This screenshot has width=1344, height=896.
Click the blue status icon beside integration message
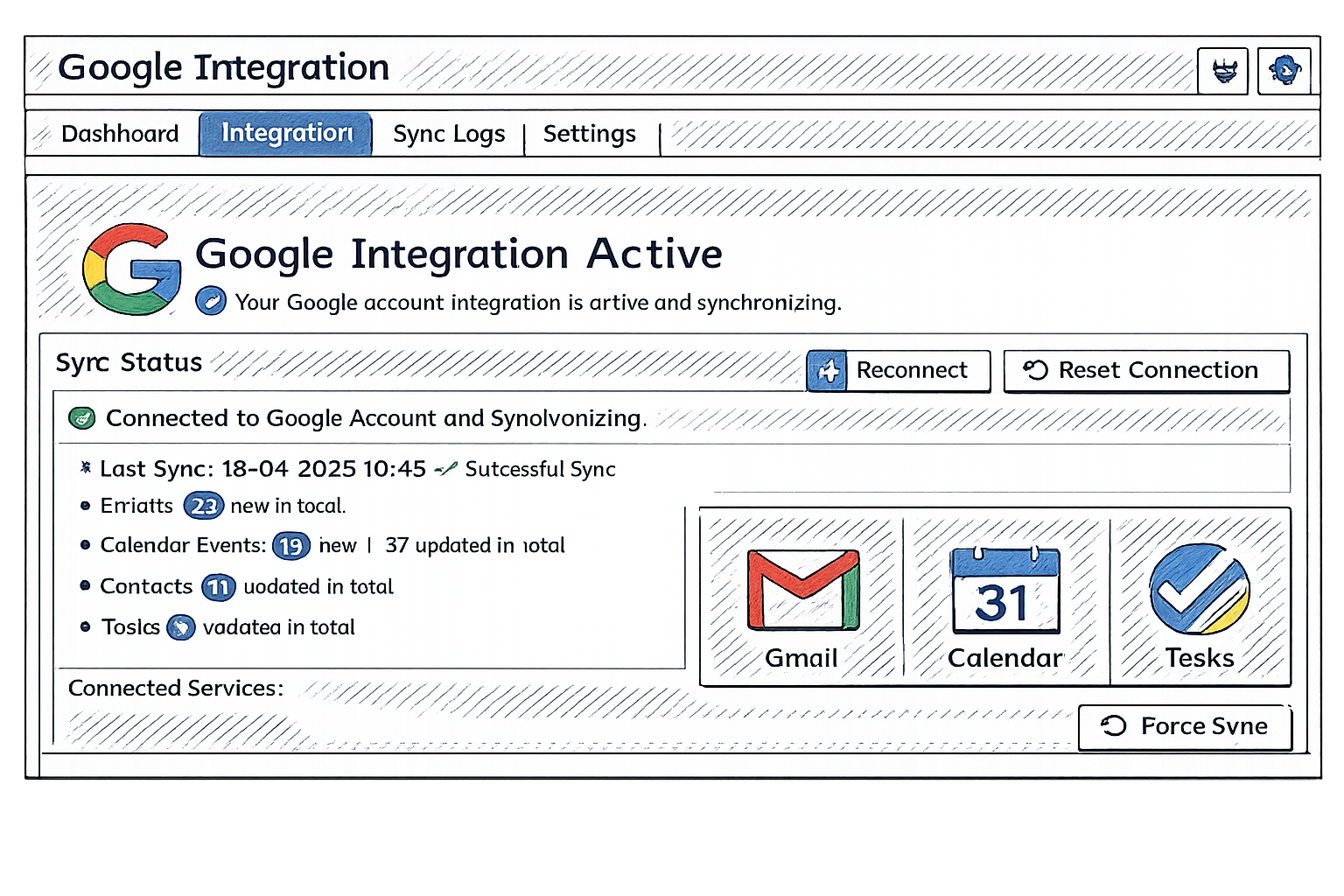coord(211,301)
